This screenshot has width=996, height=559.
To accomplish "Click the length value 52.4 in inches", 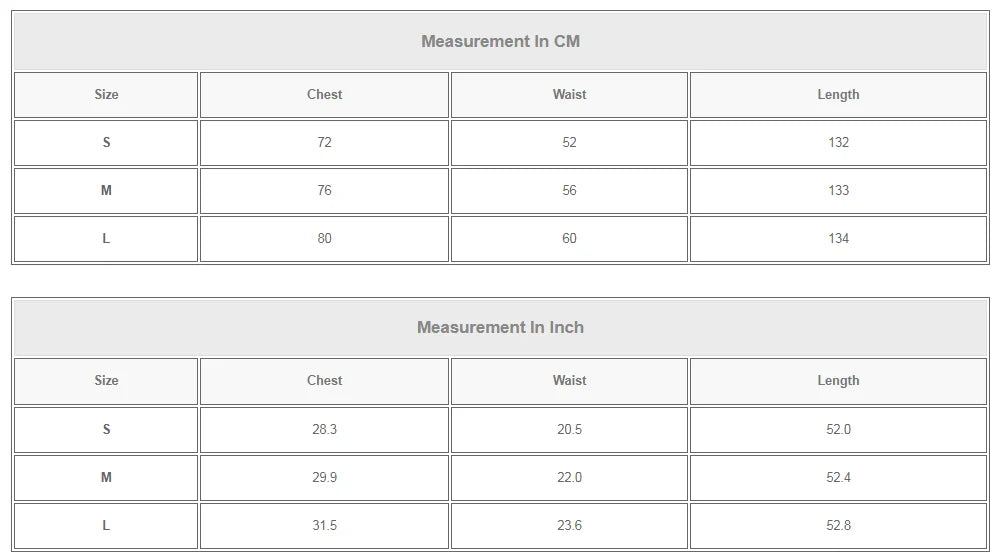I will click(838, 478).
